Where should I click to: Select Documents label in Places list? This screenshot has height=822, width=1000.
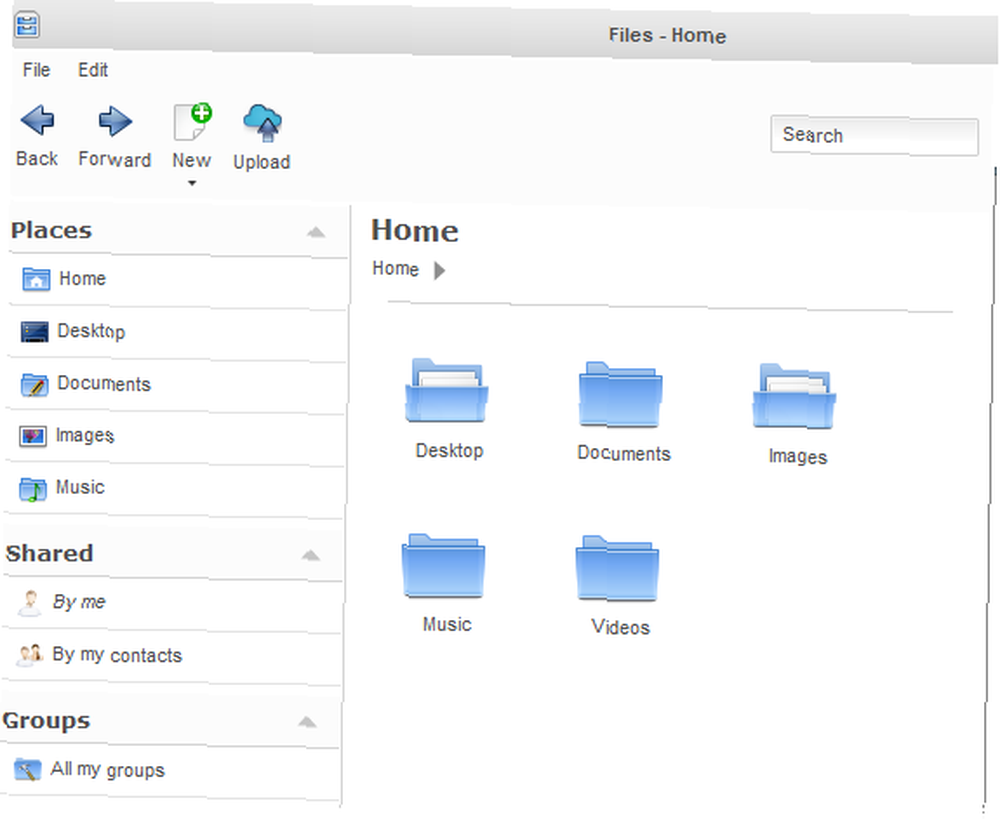tap(104, 384)
